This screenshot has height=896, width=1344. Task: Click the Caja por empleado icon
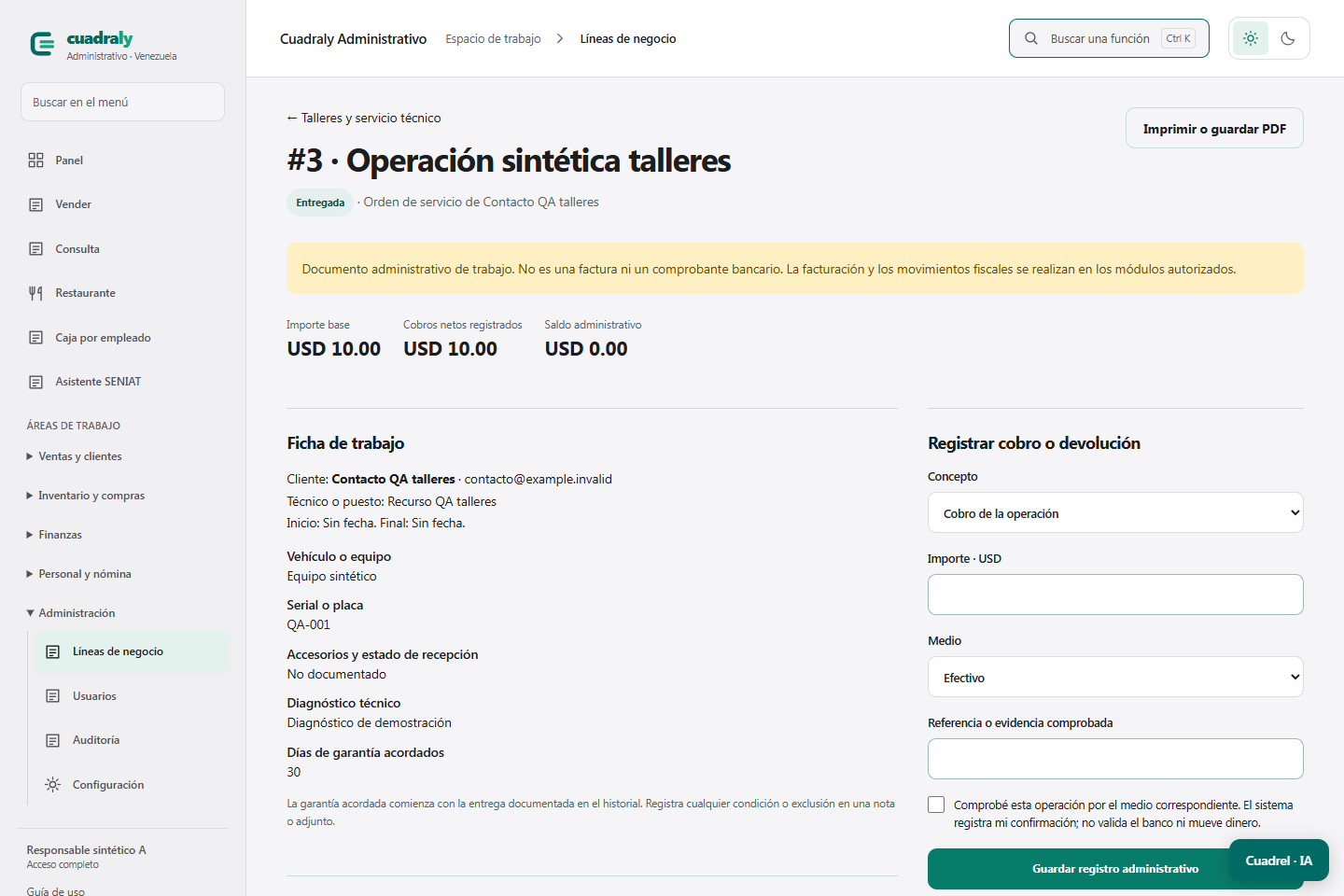point(35,338)
